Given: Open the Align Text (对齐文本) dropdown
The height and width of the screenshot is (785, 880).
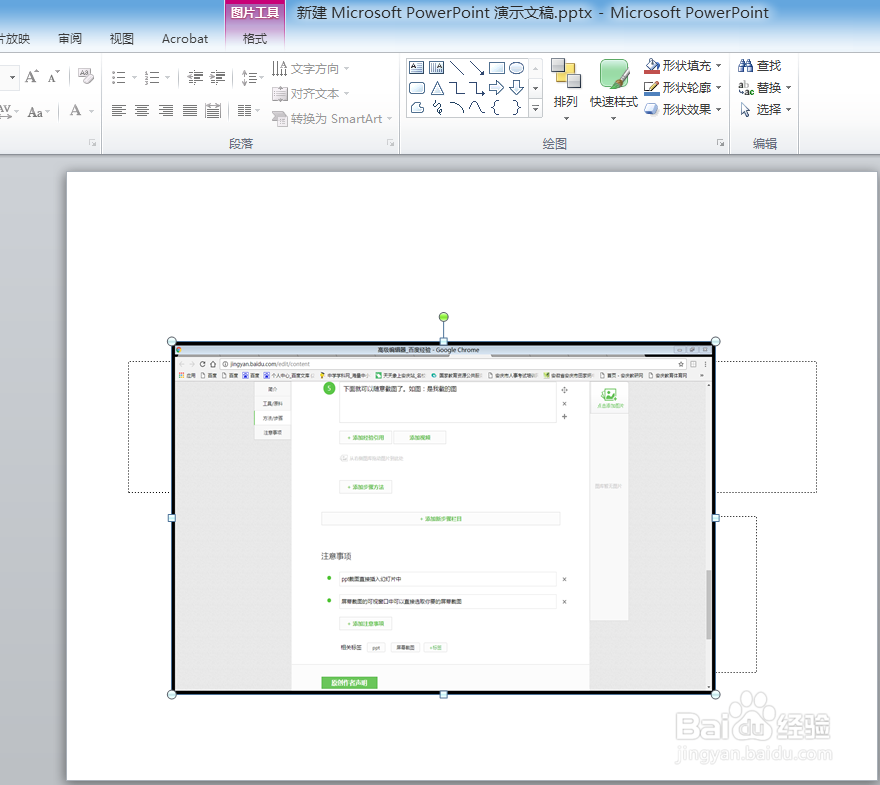Looking at the screenshot, I should point(311,94).
